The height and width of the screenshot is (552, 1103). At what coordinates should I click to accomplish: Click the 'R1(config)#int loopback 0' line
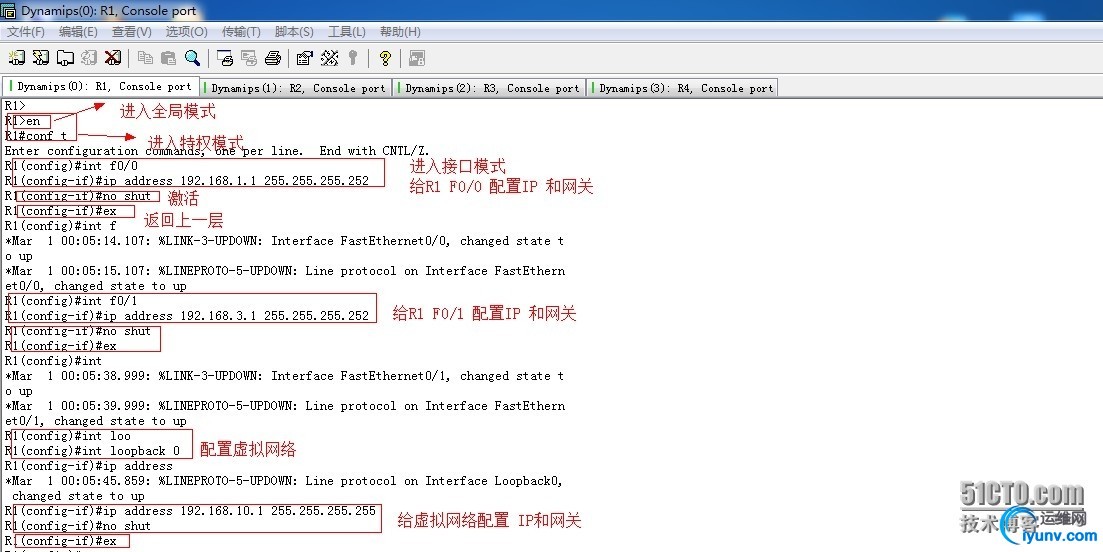92,451
